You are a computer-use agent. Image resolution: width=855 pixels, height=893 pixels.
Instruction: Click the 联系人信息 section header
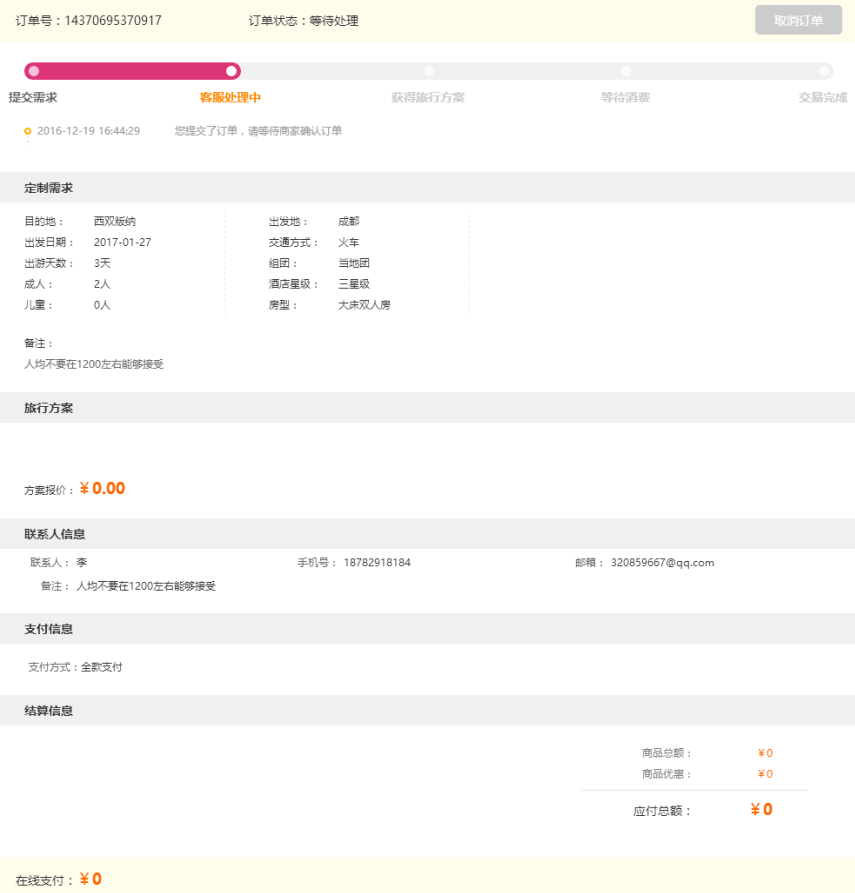55,534
